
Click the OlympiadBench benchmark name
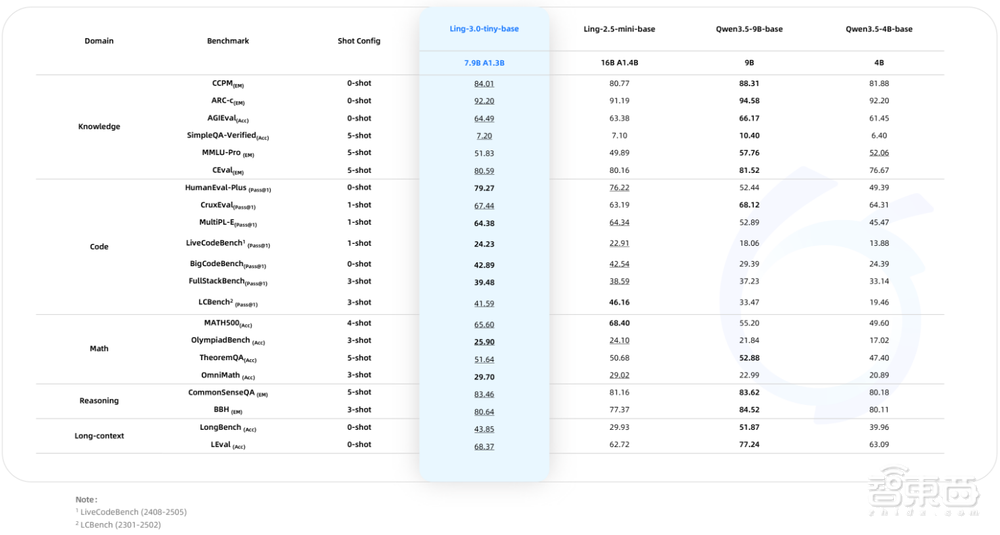tap(228, 341)
